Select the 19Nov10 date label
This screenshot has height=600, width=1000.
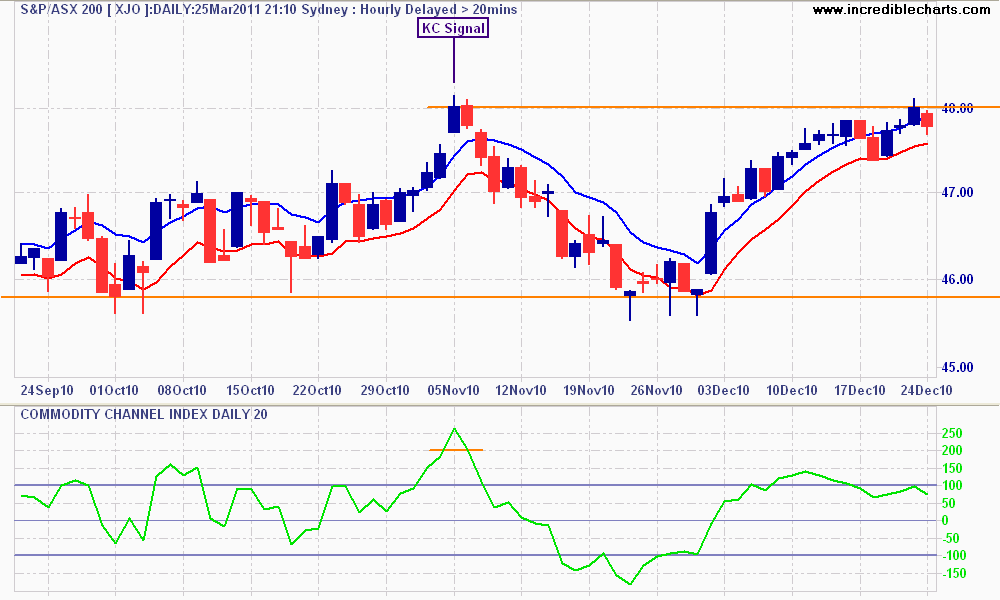pos(588,390)
